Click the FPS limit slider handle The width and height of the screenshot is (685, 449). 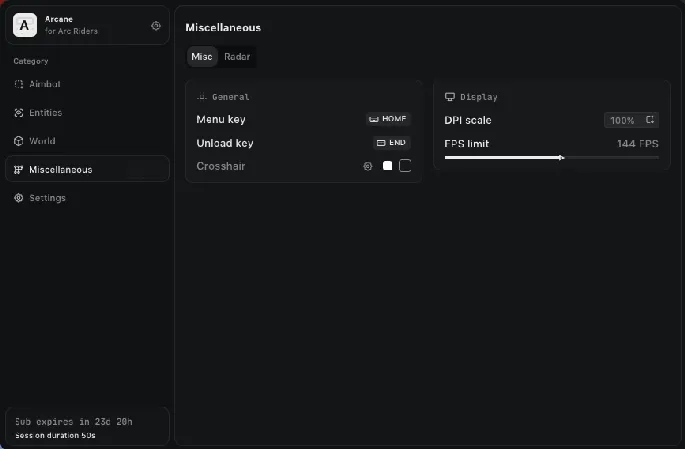pos(561,157)
